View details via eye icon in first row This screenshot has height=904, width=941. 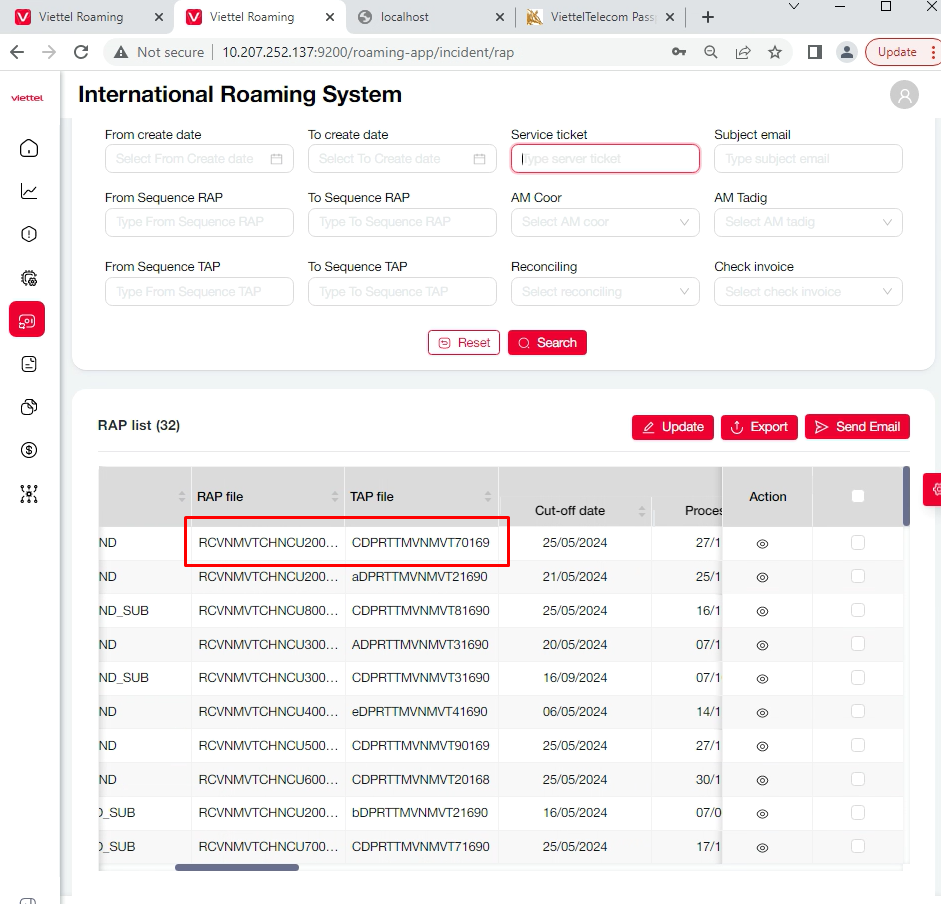click(x=762, y=544)
